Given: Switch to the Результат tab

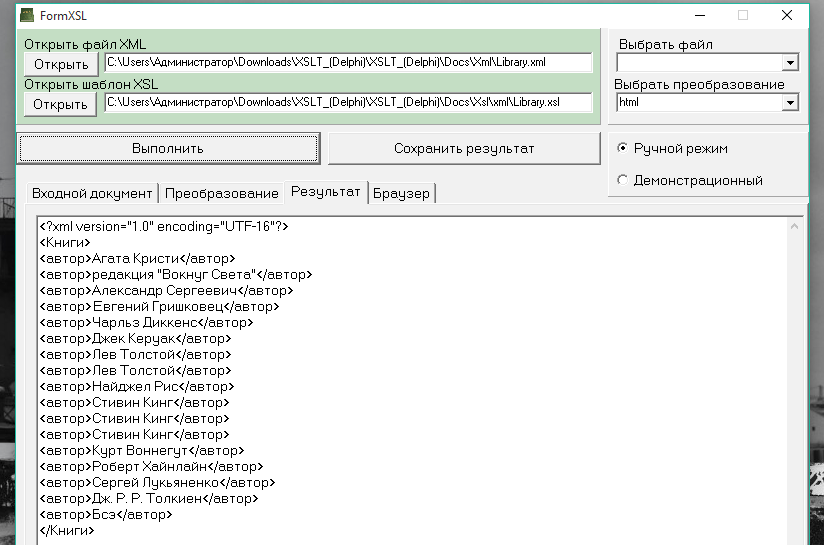Looking at the screenshot, I should coord(326,192).
